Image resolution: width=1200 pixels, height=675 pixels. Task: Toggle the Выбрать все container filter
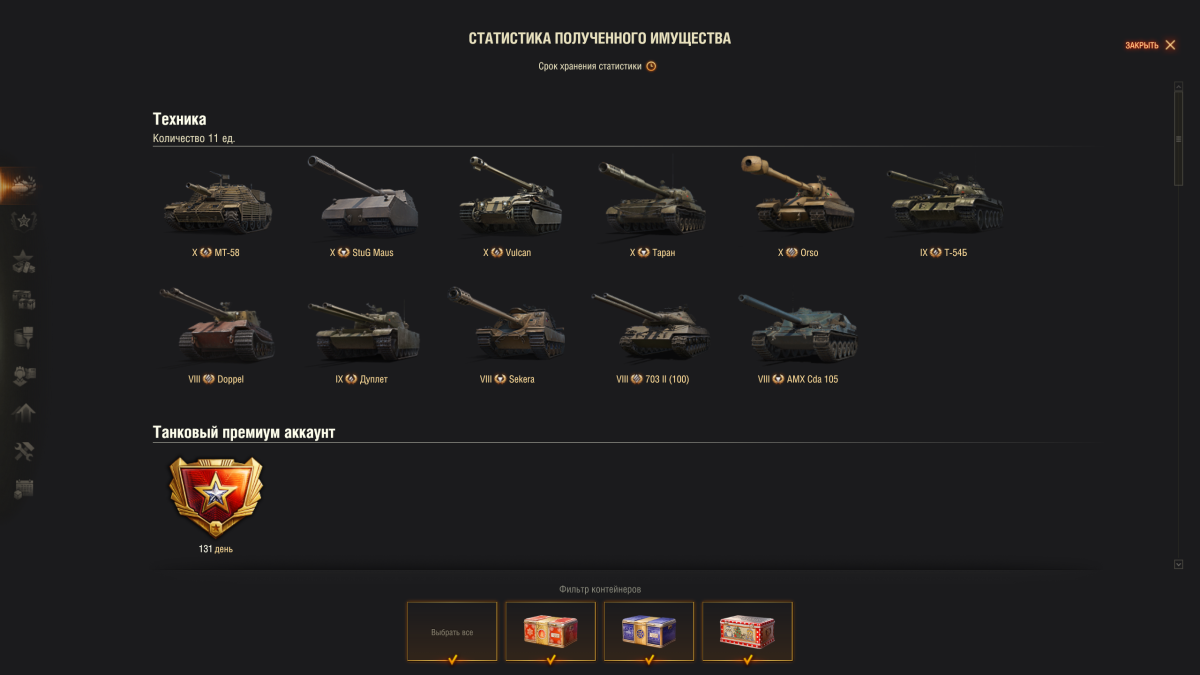coord(452,631)
